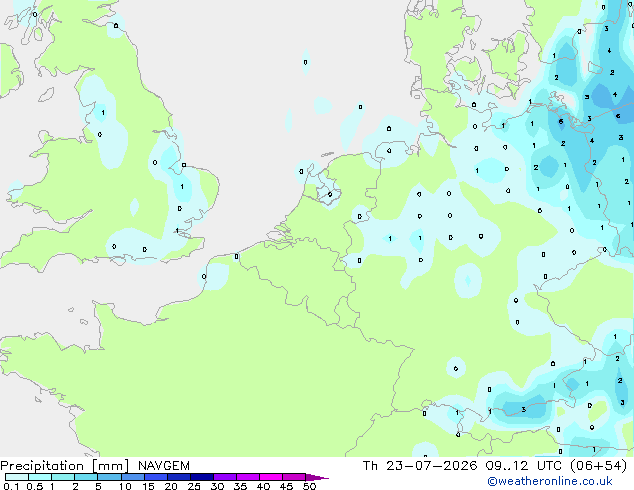634x490 pixels.
Task: Click the '0.1' legend scale label
Action: pyautogui.click(x=11, y=486)
